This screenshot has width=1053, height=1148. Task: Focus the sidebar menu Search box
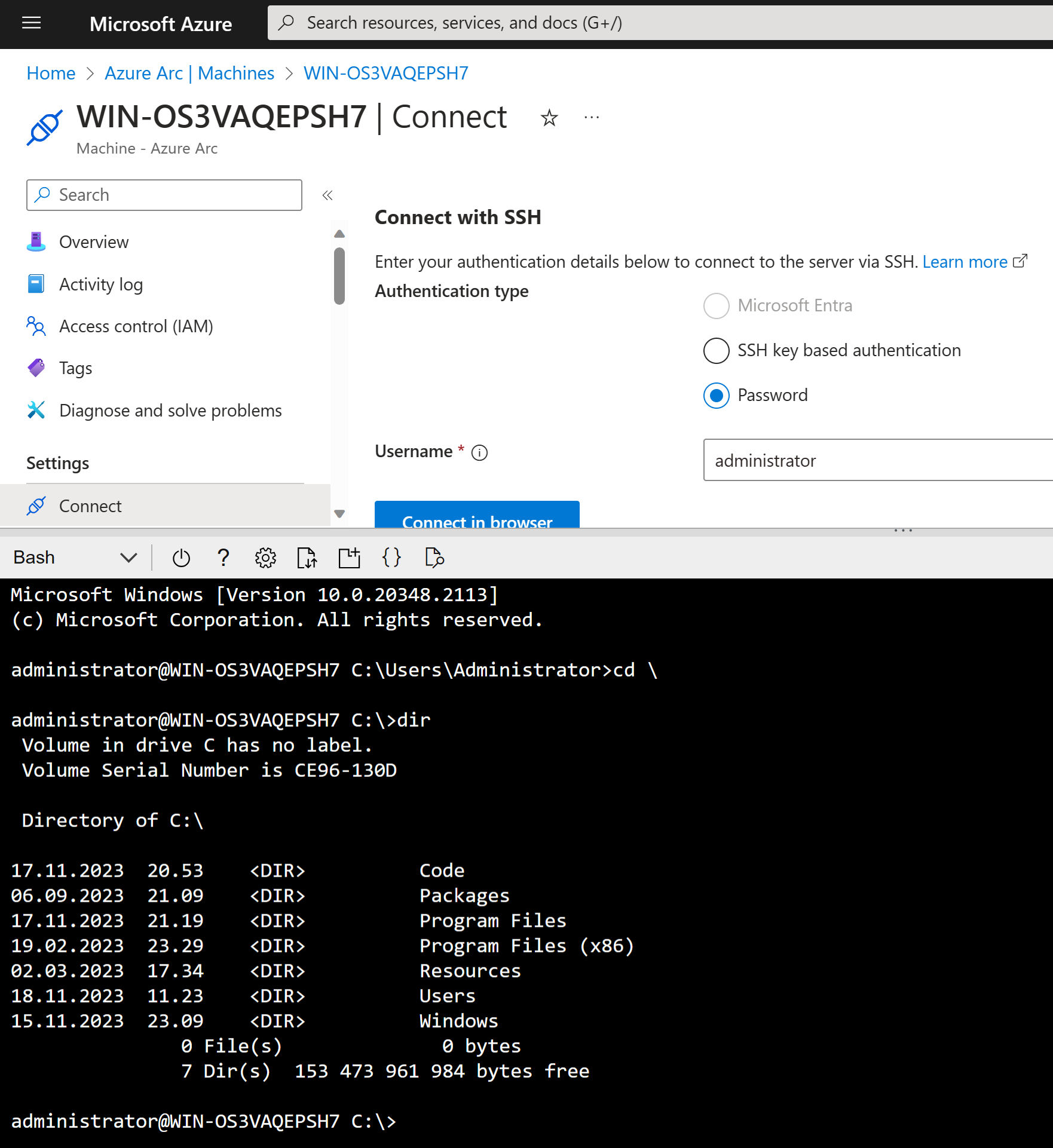164,195
